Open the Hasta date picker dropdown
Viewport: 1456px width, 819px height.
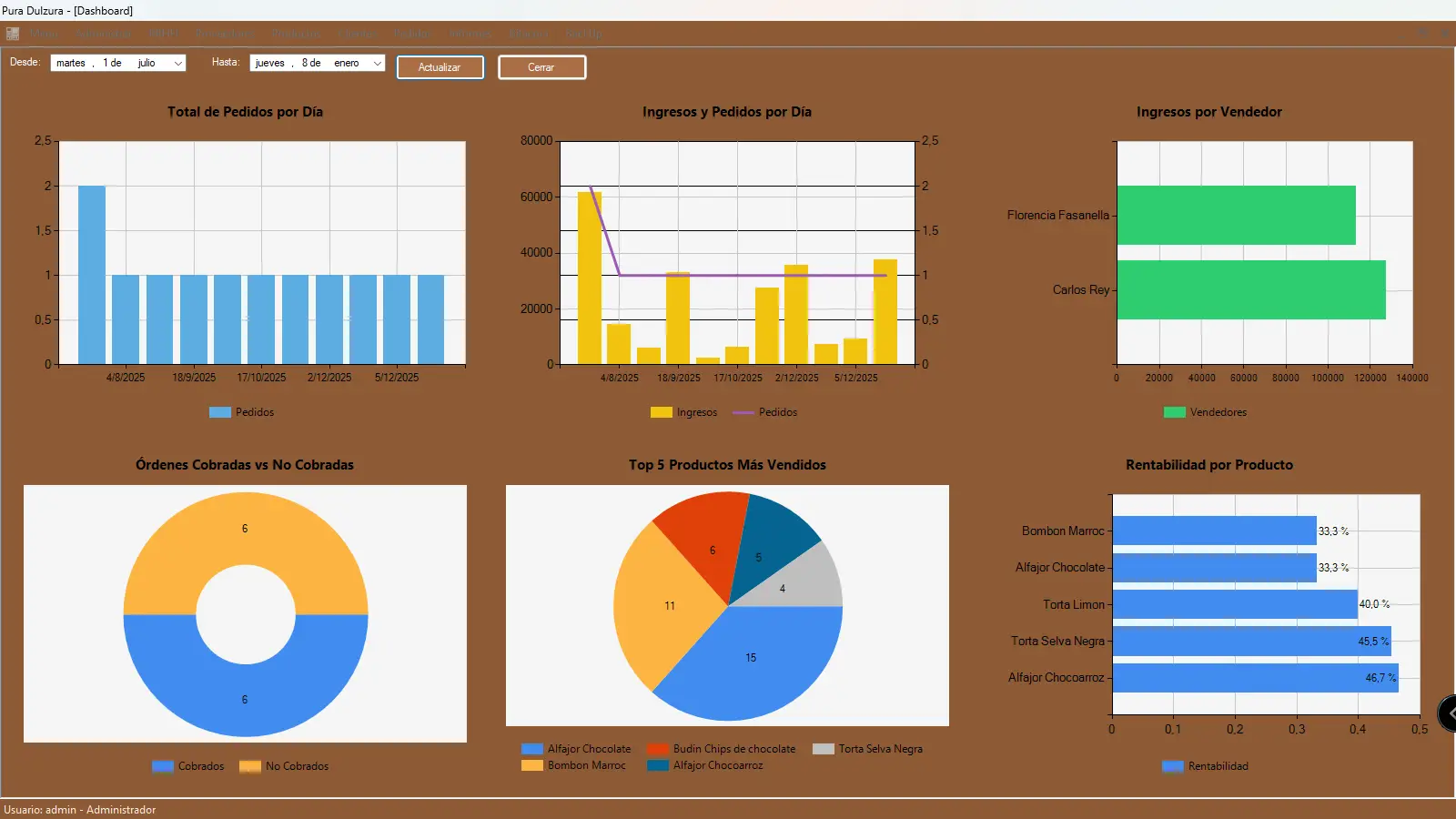pos(378,63)
